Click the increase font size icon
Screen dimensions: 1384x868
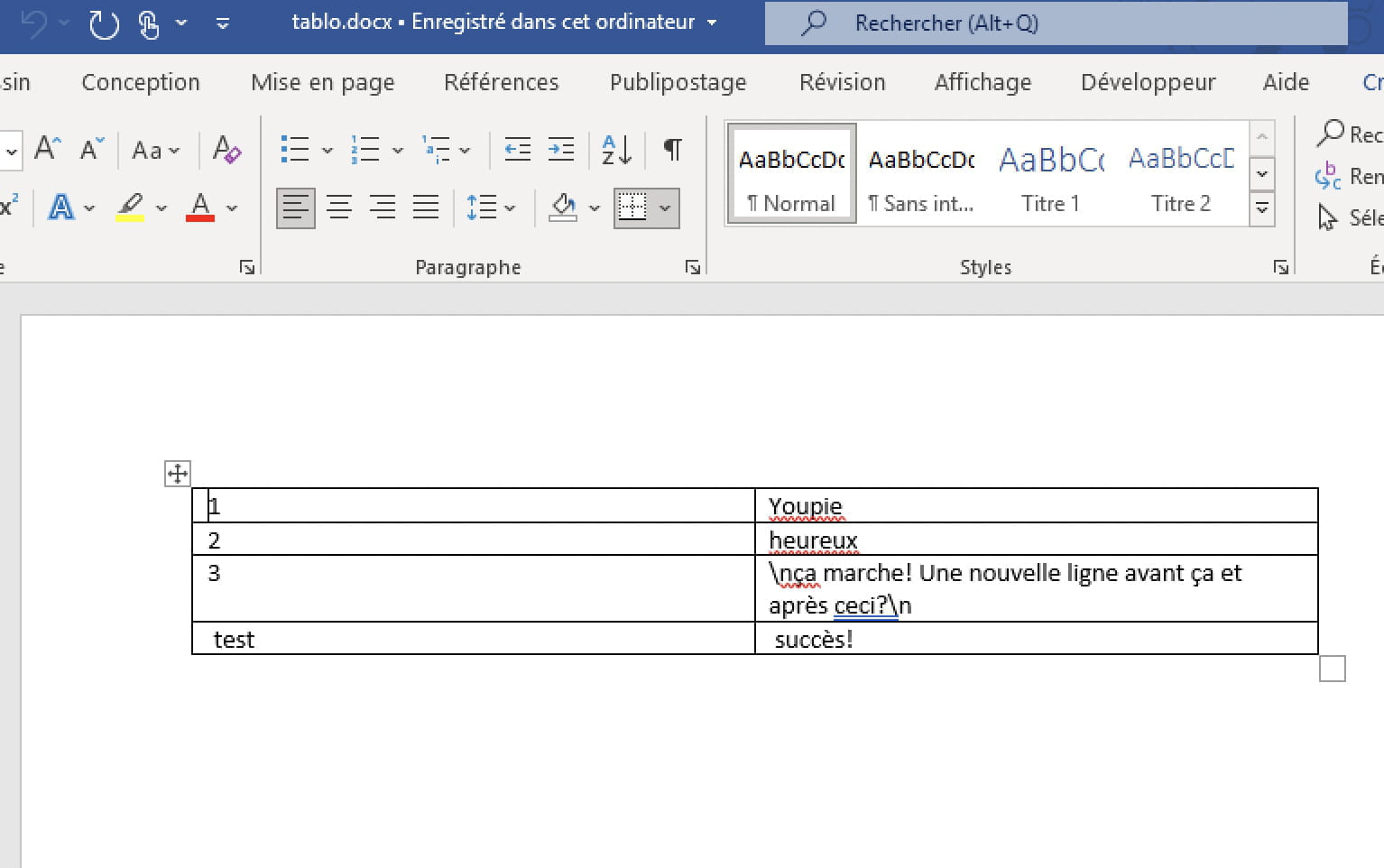click(48, 149)
